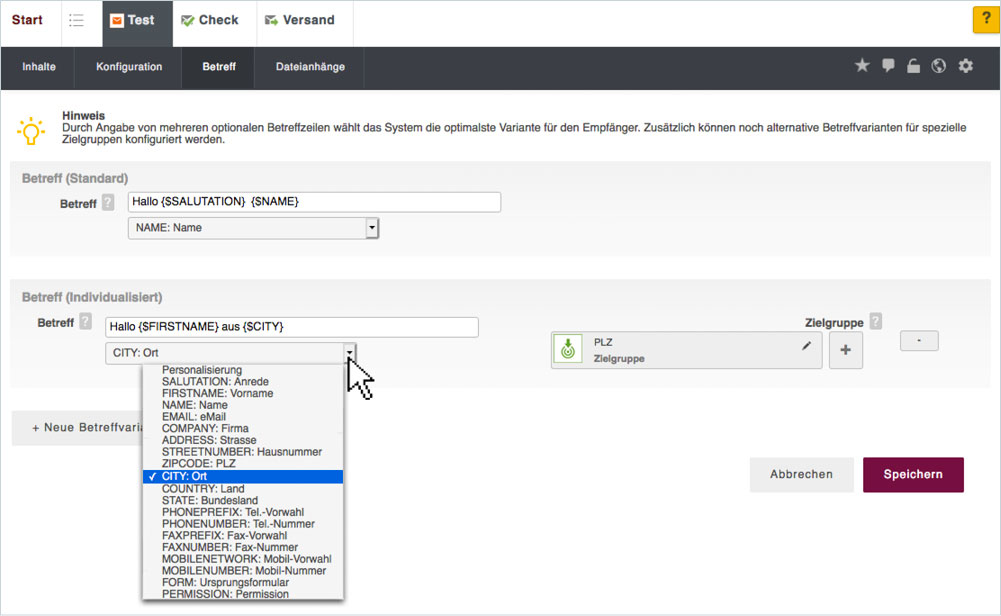This screenshot has width=1001, height=616.
Task: Collapse the CITY: Ort dropdown arrow
Action: (349, 352)
